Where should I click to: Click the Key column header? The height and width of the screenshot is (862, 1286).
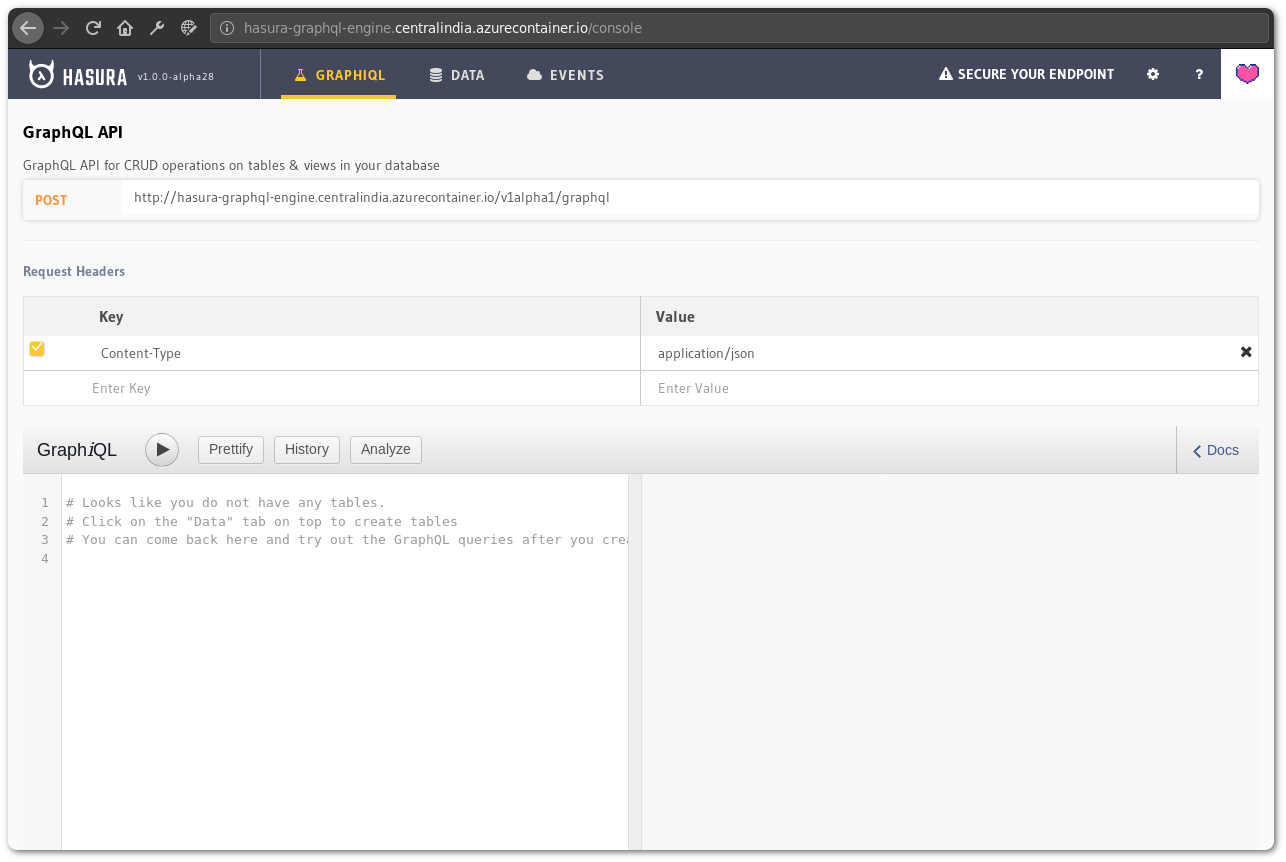tap(111, 316)
